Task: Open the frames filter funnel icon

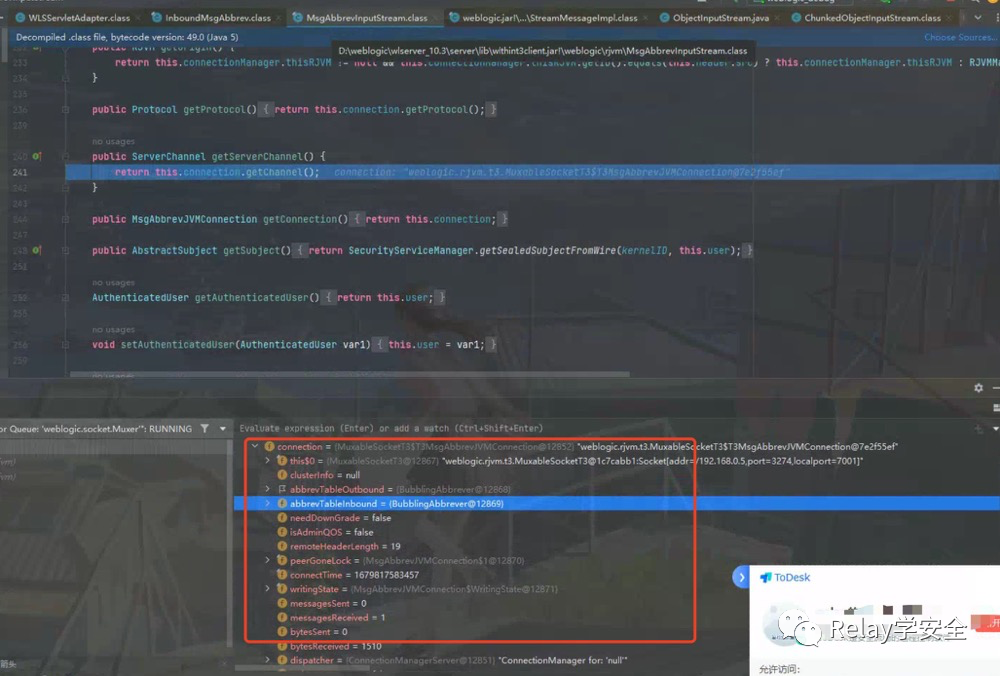Action: click(205, 429)
